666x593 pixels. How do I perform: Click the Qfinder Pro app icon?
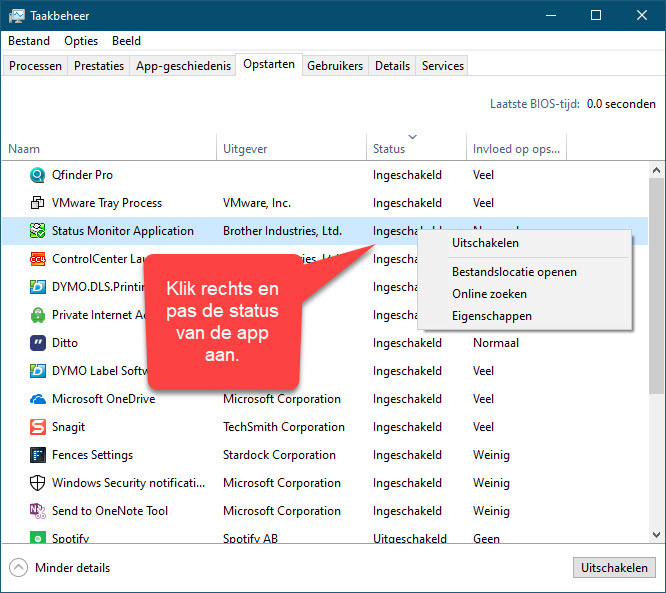(x=37, y=175)
